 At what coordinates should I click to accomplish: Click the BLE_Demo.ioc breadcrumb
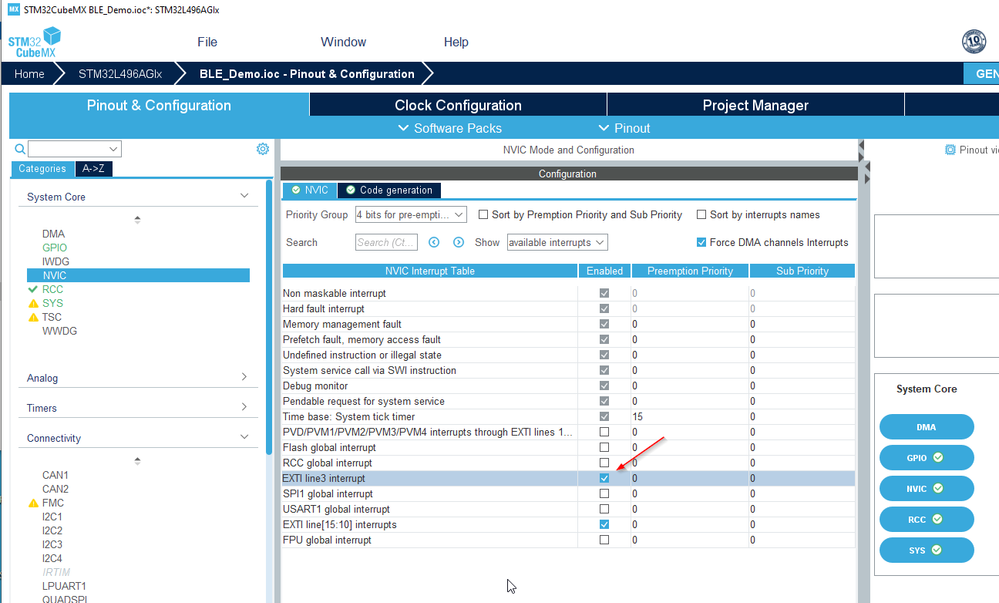tap(306, 74)
